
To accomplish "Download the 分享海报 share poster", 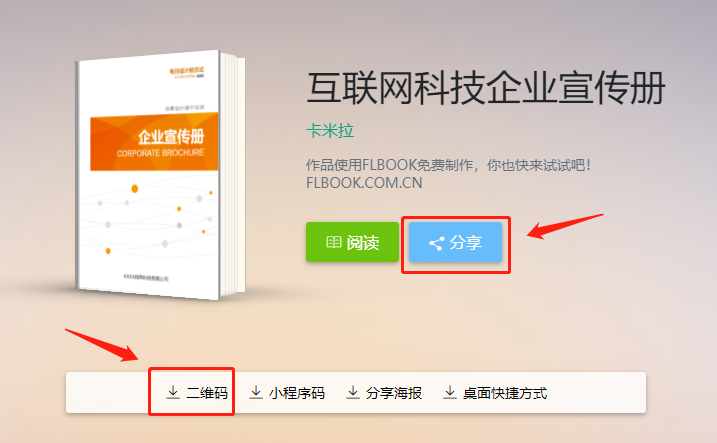I will (384, 393).
